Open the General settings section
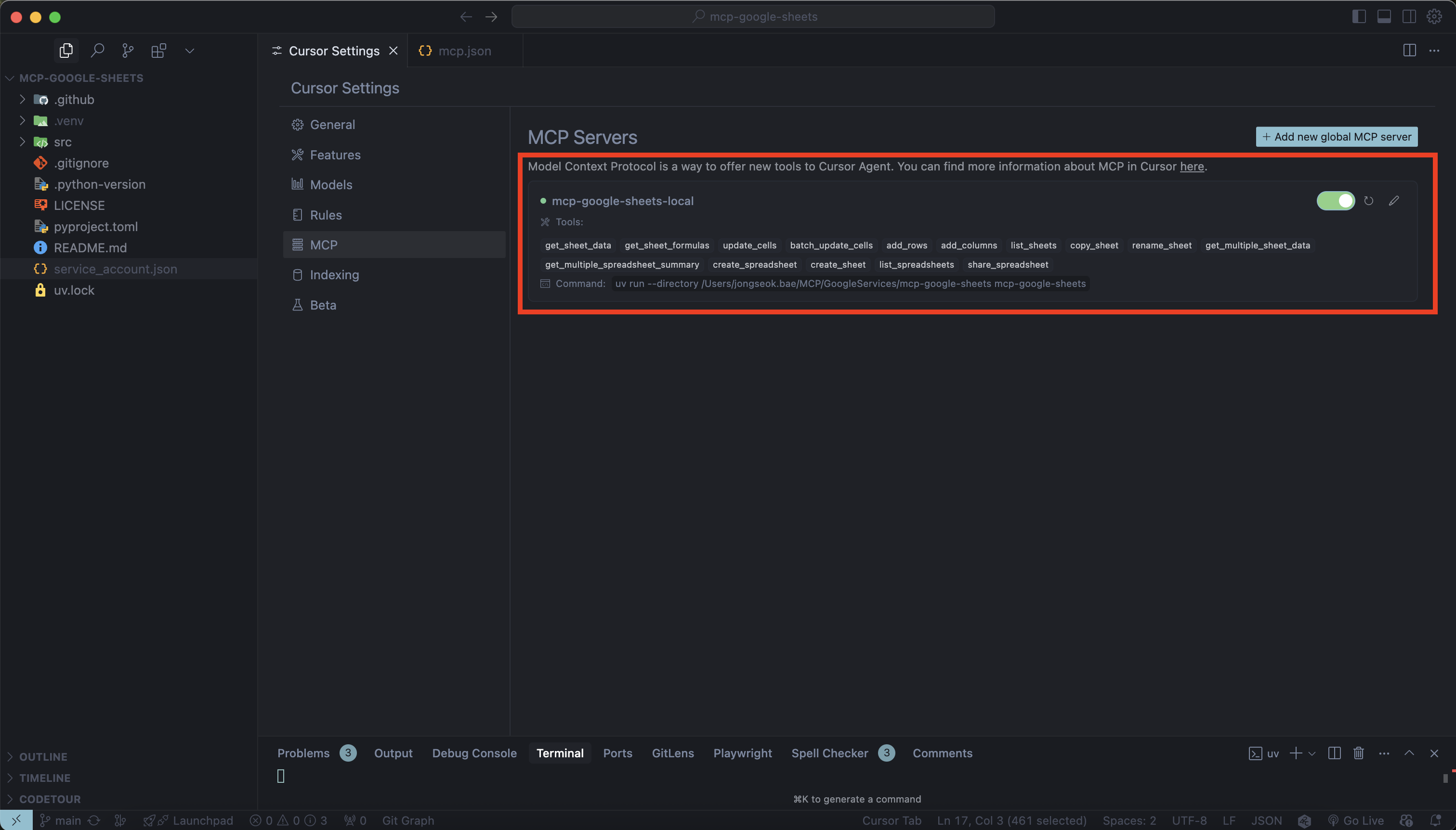The image size is (1456, 830). click(x=394, y=124)
